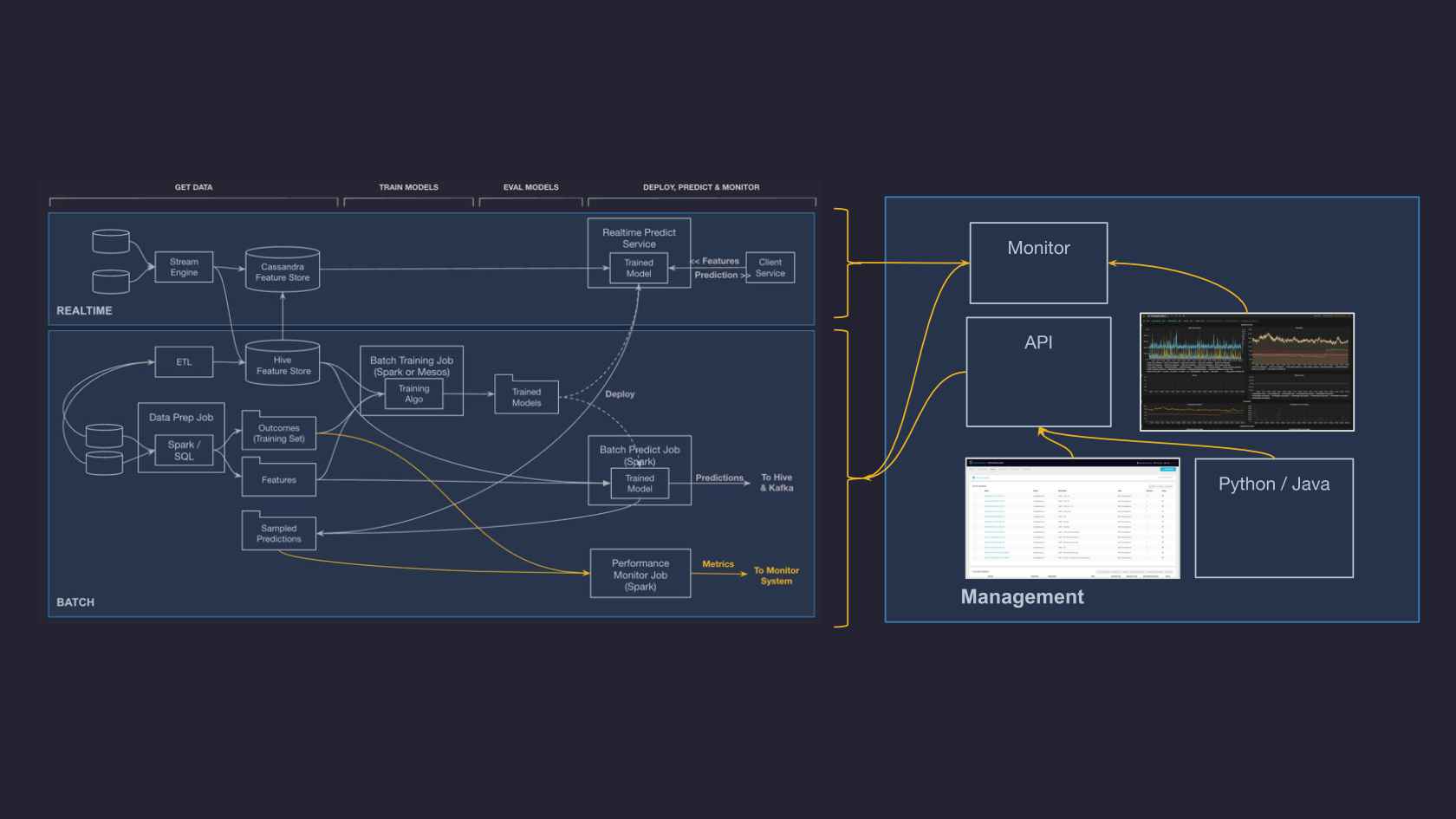Click the Sampled Predictions folder shape
Screen dimensions: 1456x819
click(x=278, y=532)
